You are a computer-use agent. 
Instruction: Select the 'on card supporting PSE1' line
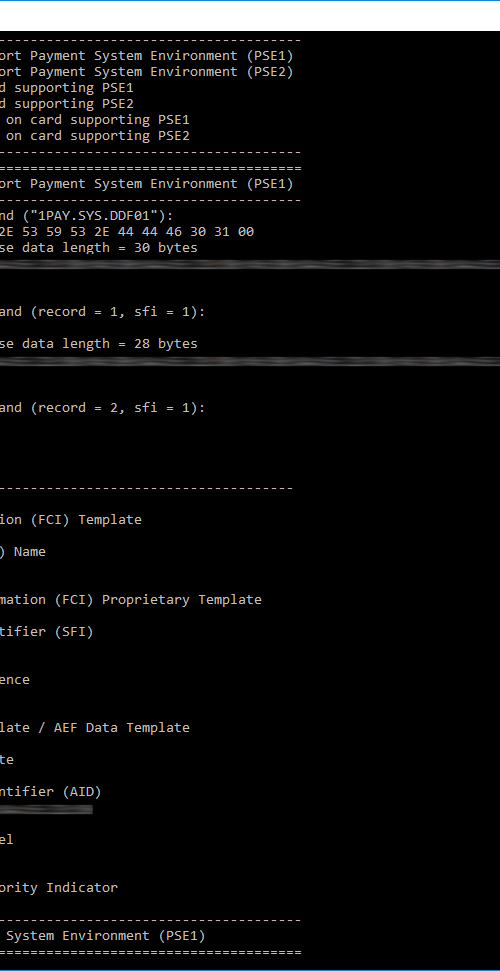tap(95, 120)
